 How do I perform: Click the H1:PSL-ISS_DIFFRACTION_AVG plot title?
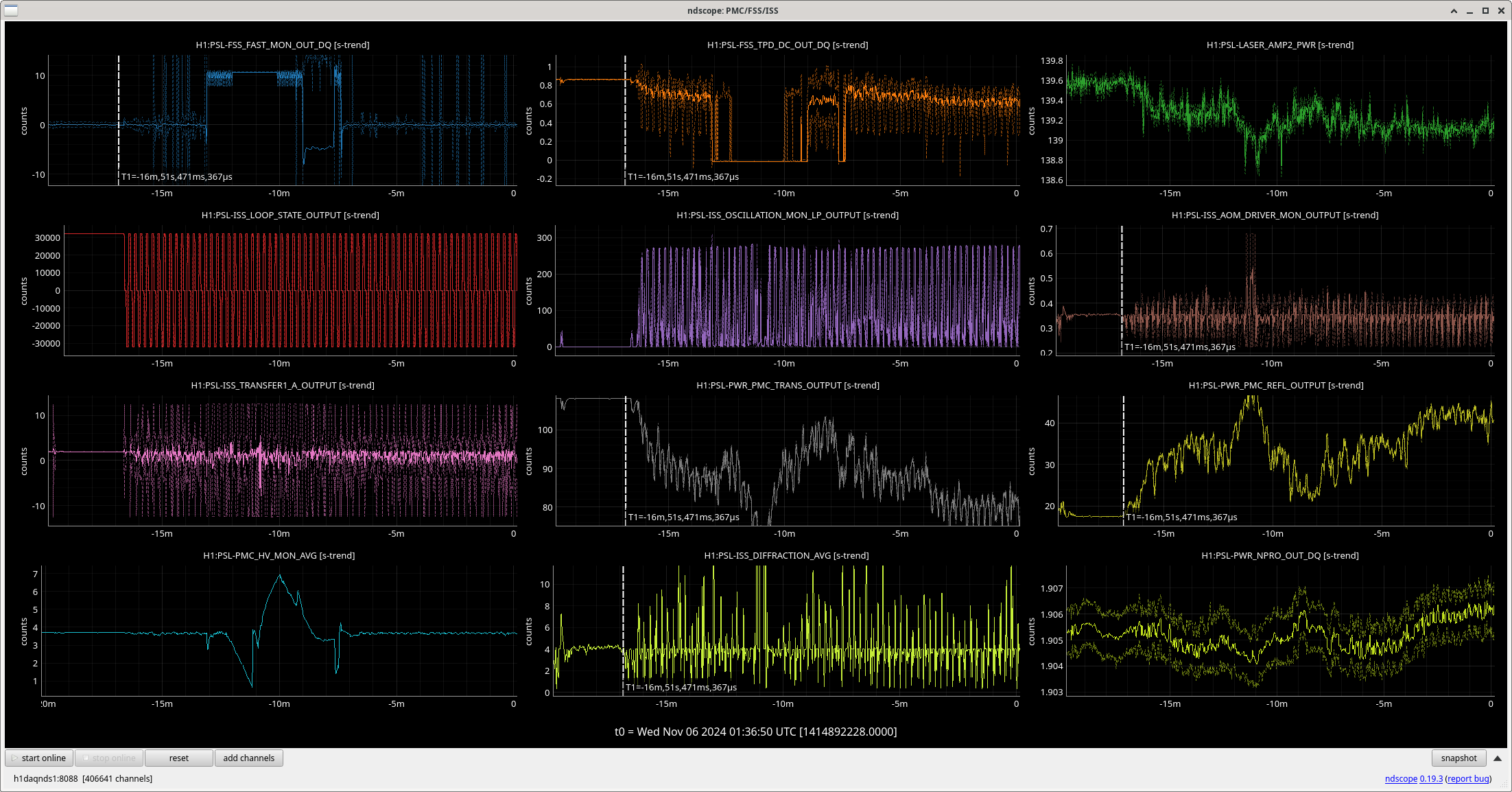coord(786,555)
